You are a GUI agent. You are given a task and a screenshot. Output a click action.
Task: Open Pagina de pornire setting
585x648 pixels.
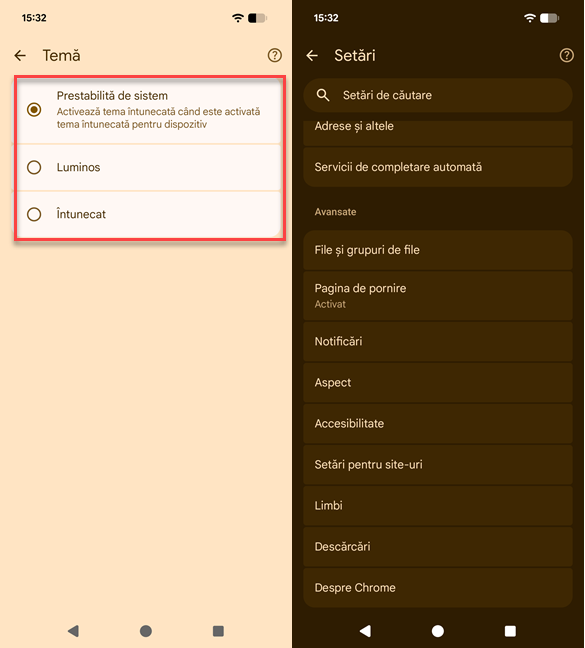coord(438,295)
